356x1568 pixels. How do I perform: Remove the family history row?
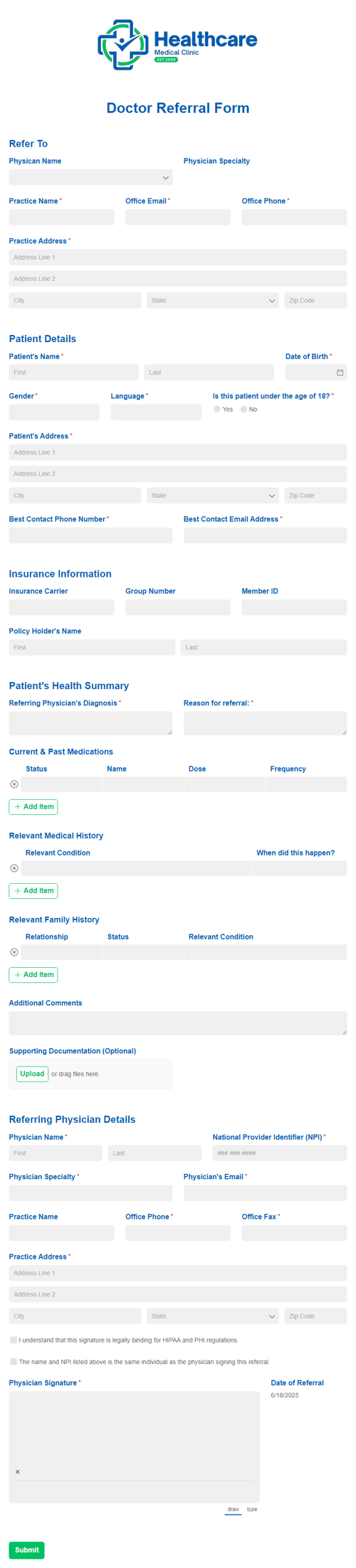(14, 951)
